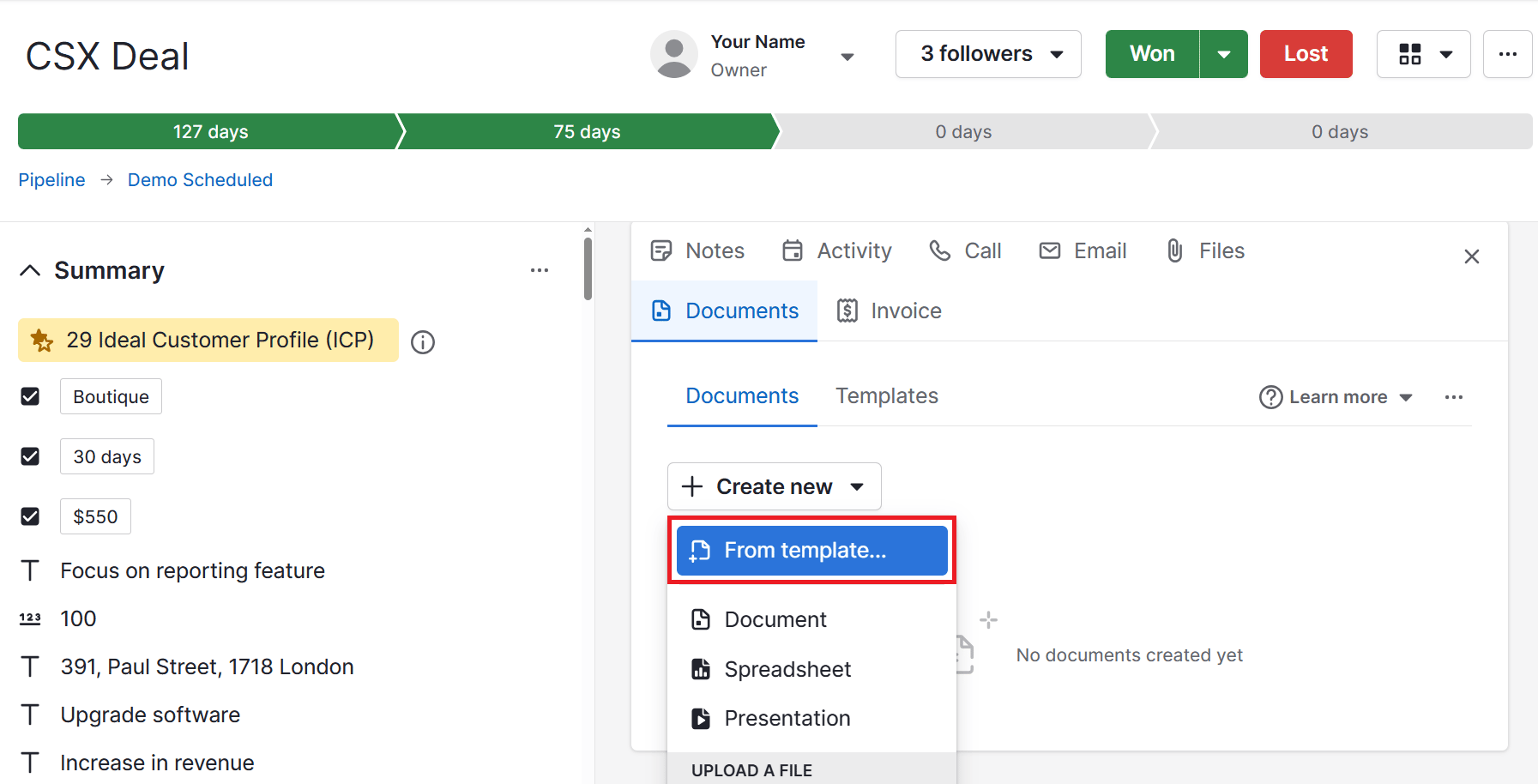The height and width of the screenshot is (784, 1538).
Task: Collapse the Summary section
Action: click(x=30, y=270)
